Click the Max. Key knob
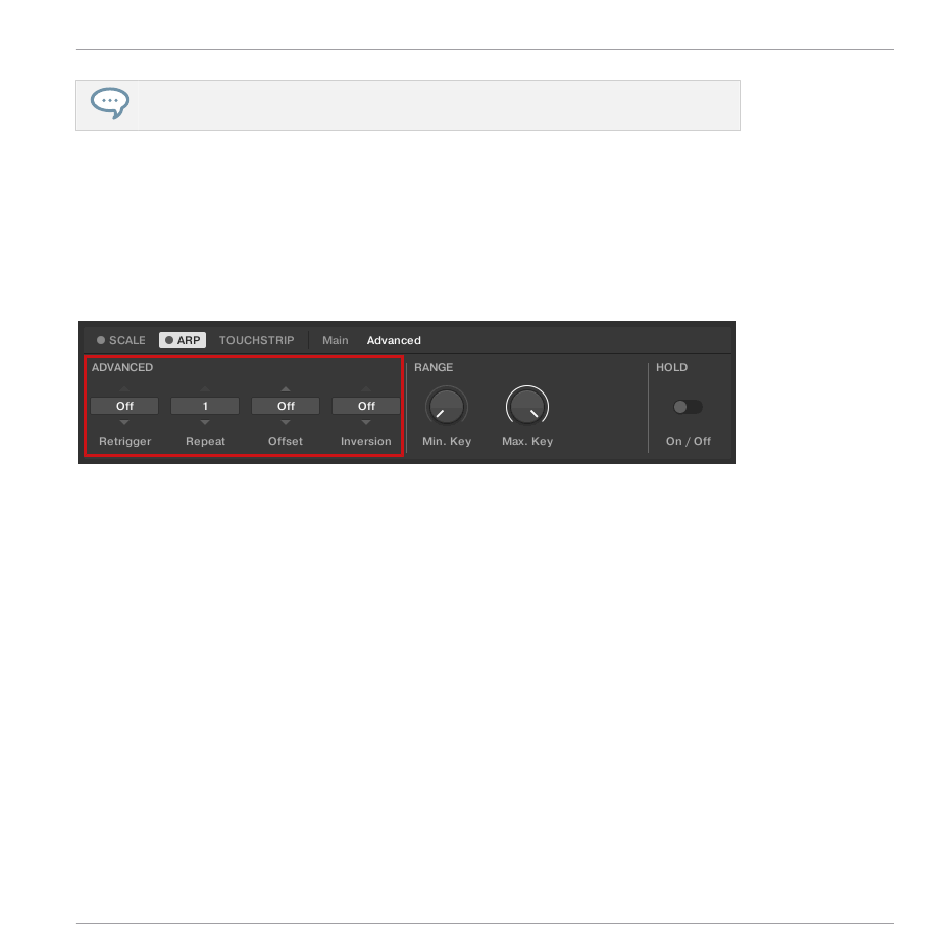 [527, 407]
